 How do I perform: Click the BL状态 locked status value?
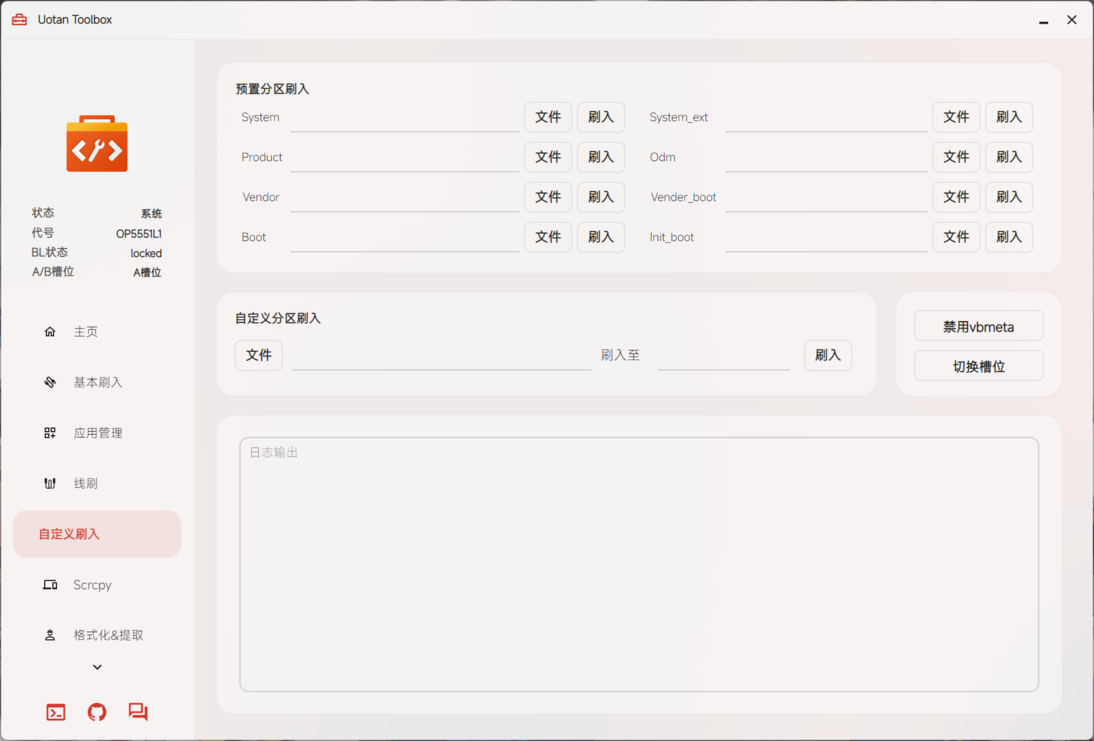click(x=146, y=252)
